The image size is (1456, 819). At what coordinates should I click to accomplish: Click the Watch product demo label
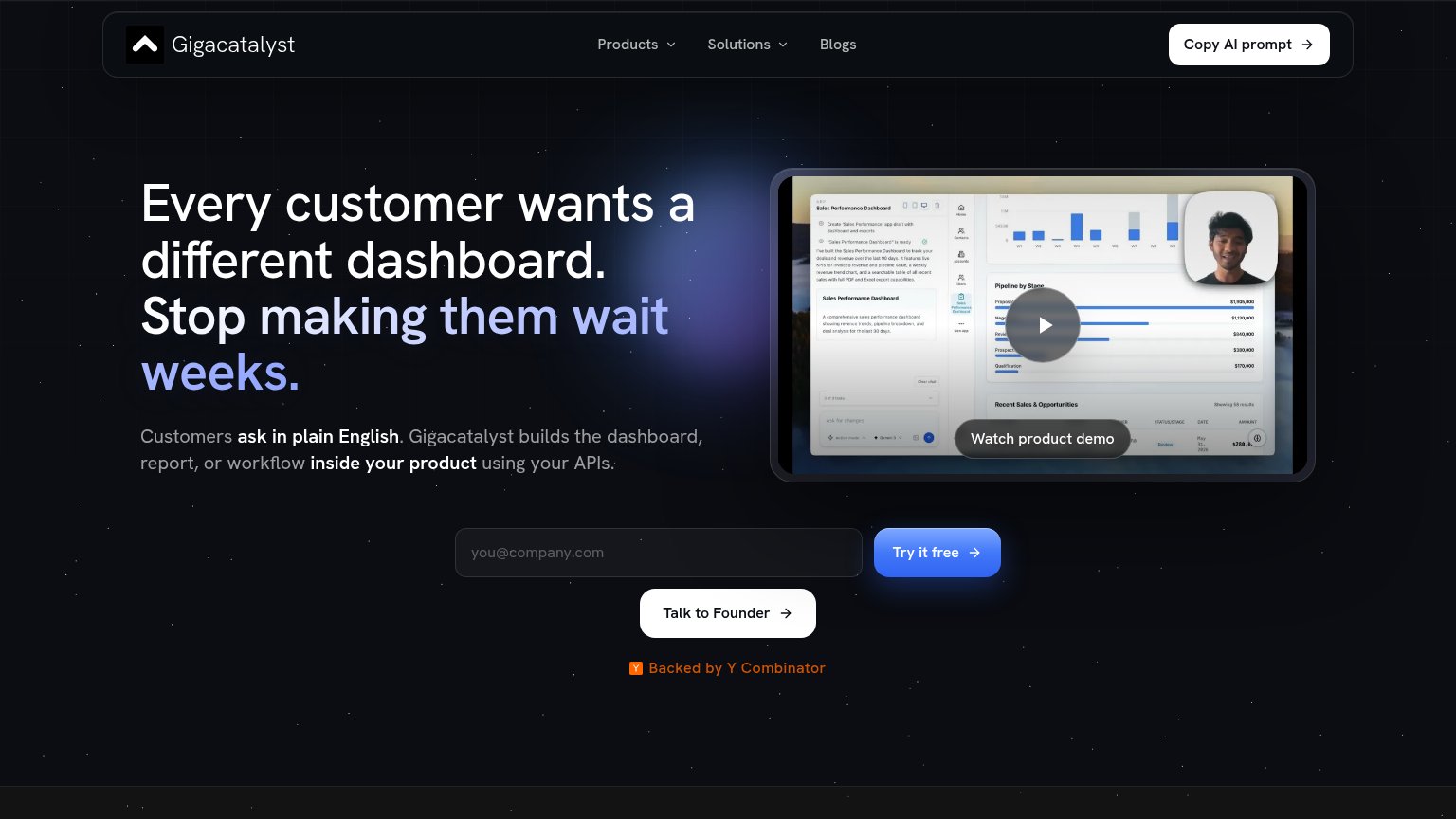click(x=1042, y=439)
